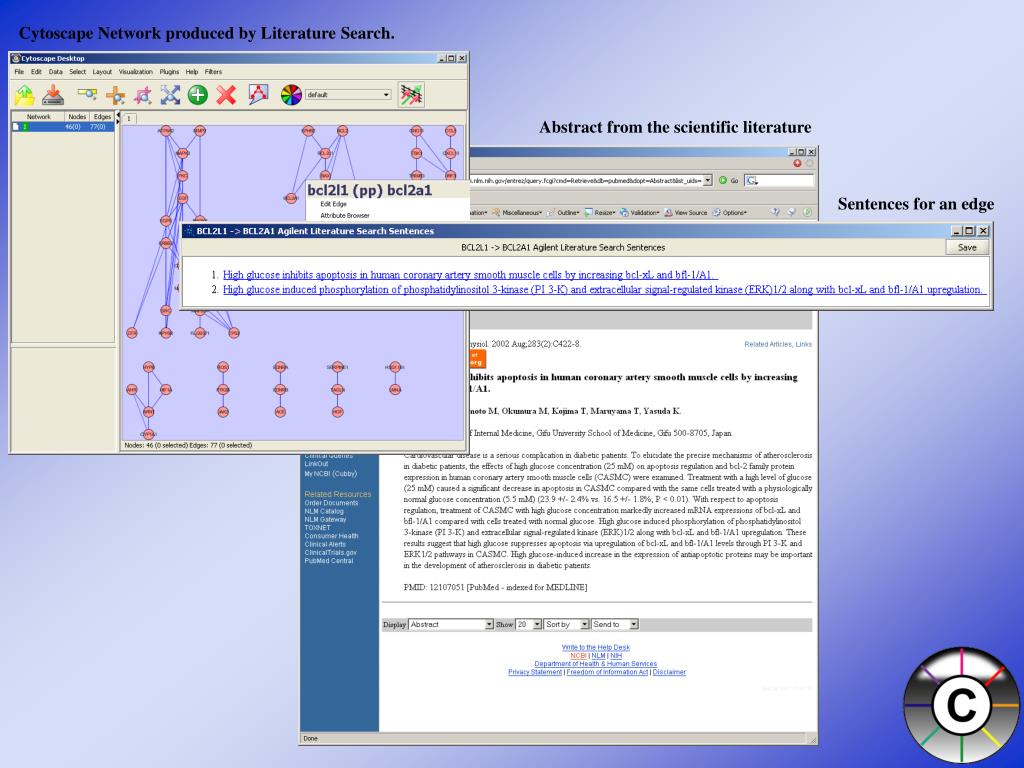Open the color wheel VizMapper icon
This screenshot has width=1024, height=768.
click(291, 95)
